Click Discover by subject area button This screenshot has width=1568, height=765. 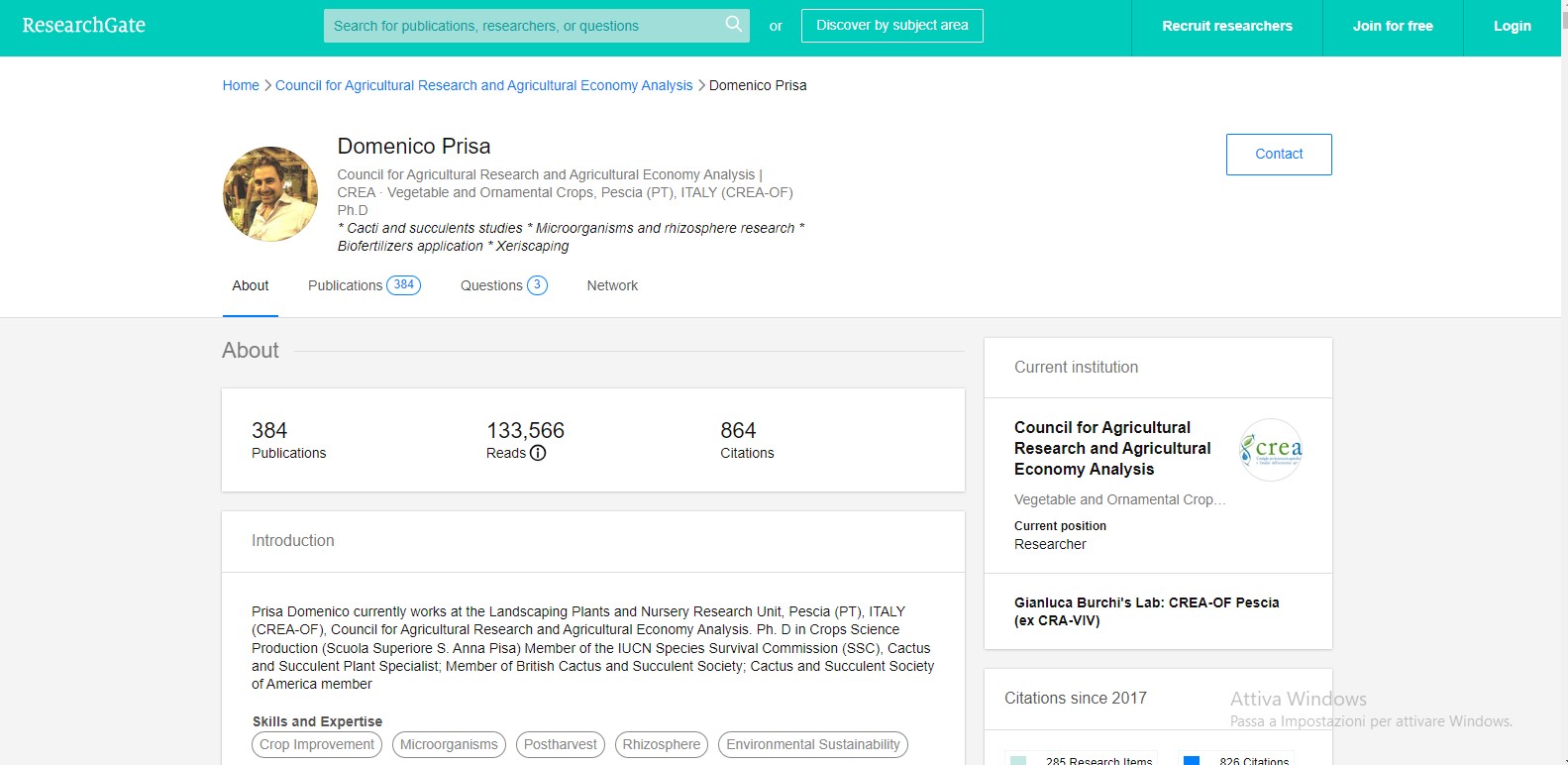pyautogui.click(x=891, y=26)
